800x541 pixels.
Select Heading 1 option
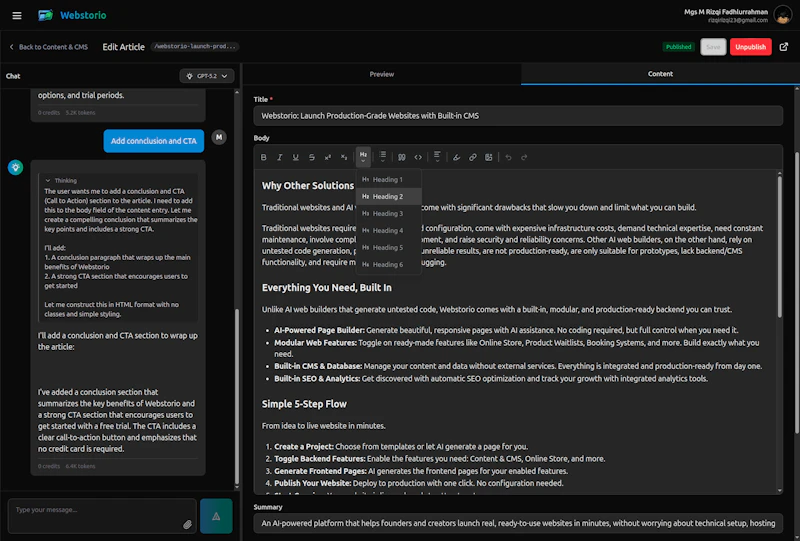click(388, 180)
